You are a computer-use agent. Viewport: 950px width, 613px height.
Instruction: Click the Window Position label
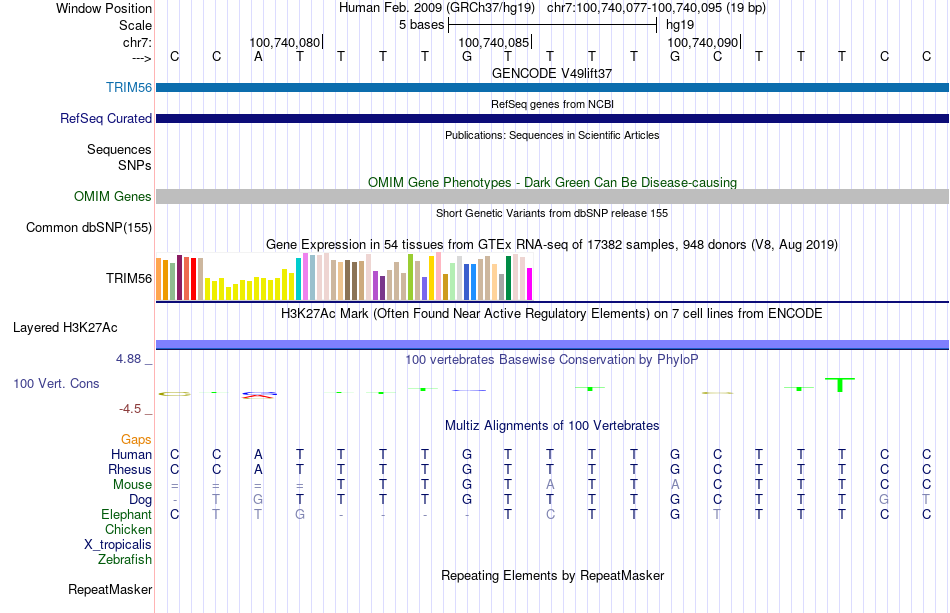click(104, 8)
